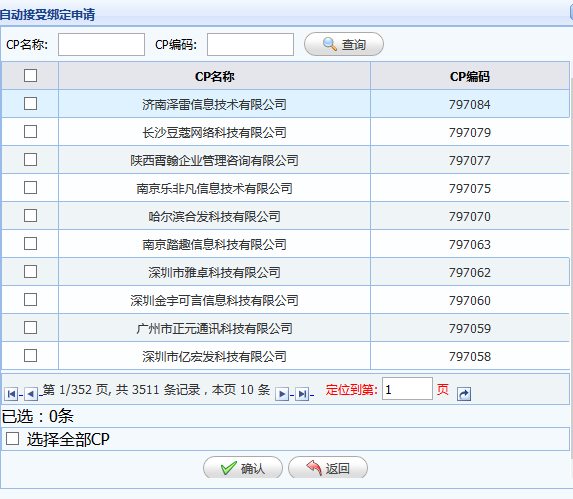The image size is (573, 499).
Task: Focus the CP编码 input field
Action: coord(250,45)
